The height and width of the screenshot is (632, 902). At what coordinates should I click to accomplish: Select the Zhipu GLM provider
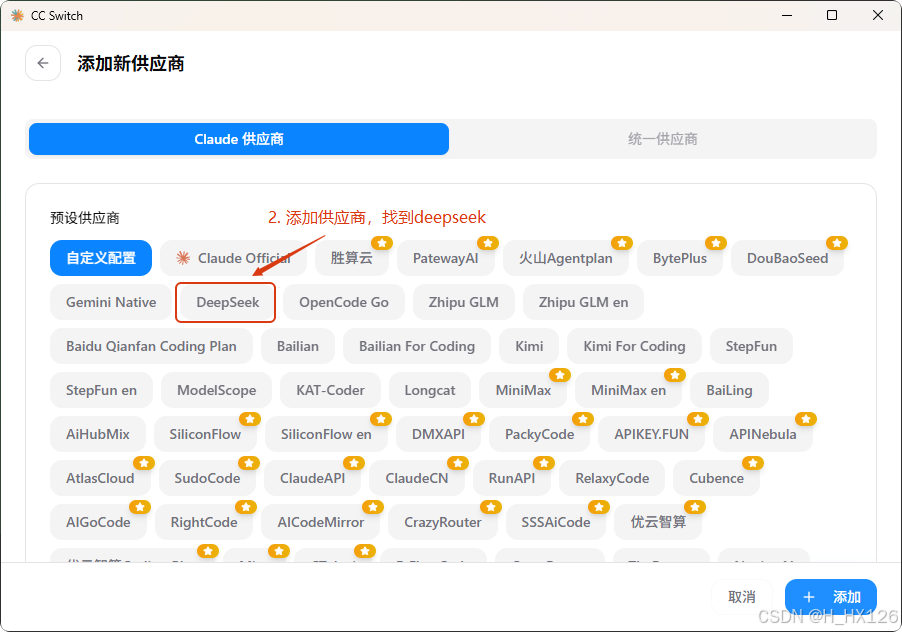click(464, 302)
